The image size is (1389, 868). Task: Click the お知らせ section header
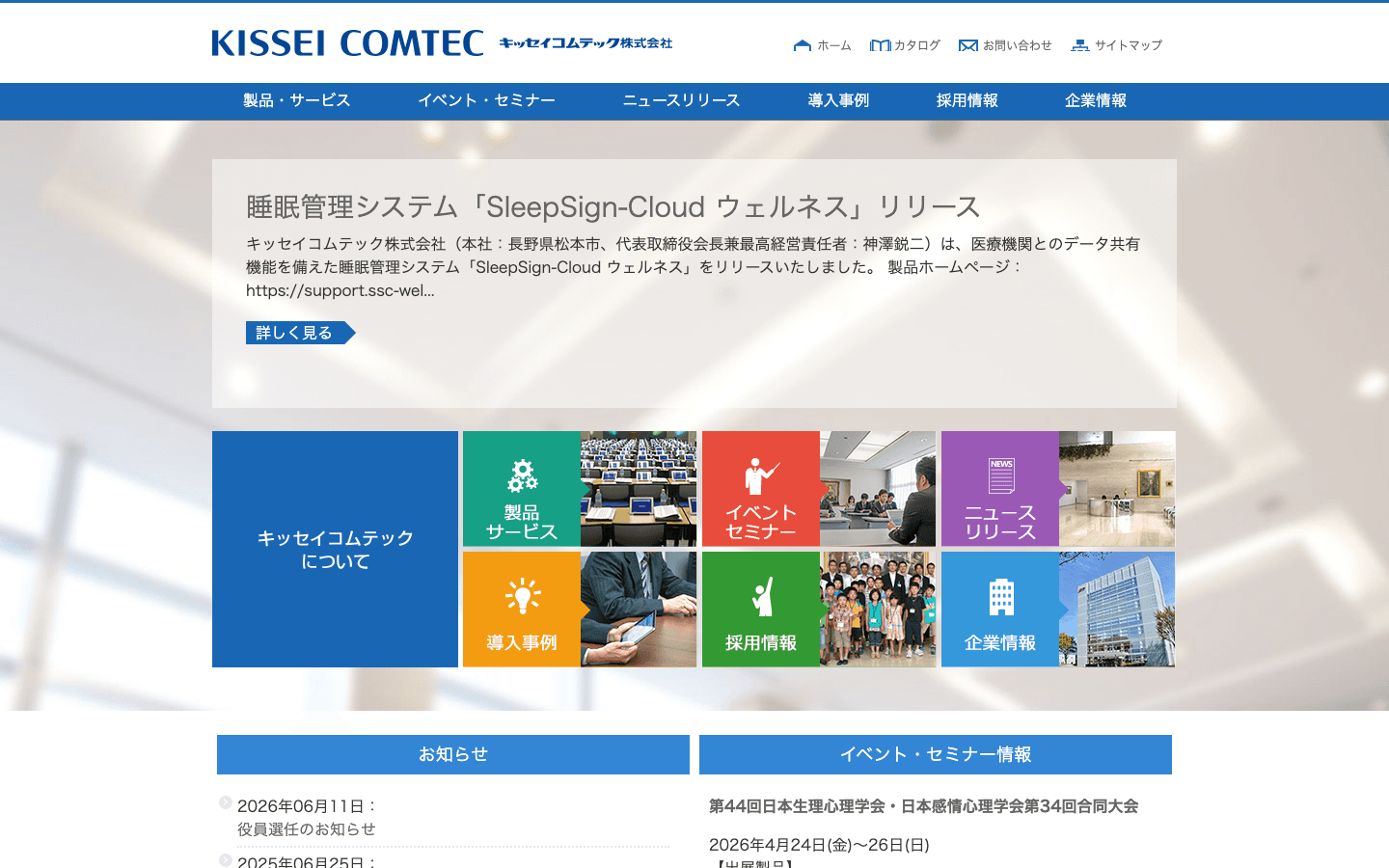click(453, 754)
